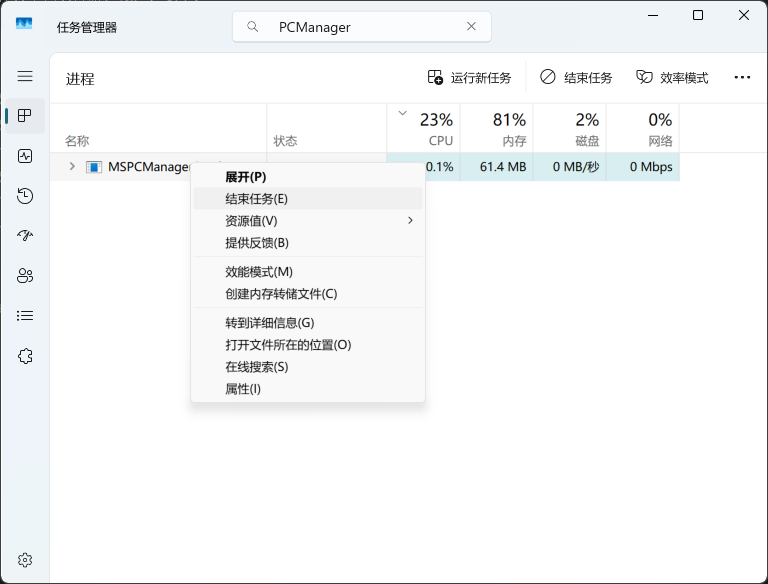Select 转到详细信息(G) menu entry

point(308,323)
